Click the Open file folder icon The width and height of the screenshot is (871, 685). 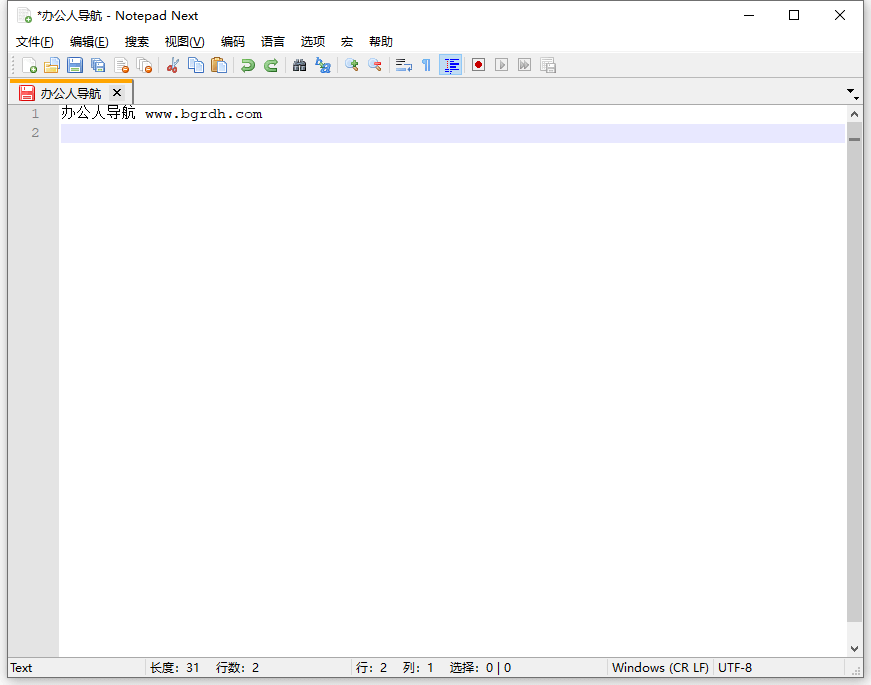pos(52,65)
